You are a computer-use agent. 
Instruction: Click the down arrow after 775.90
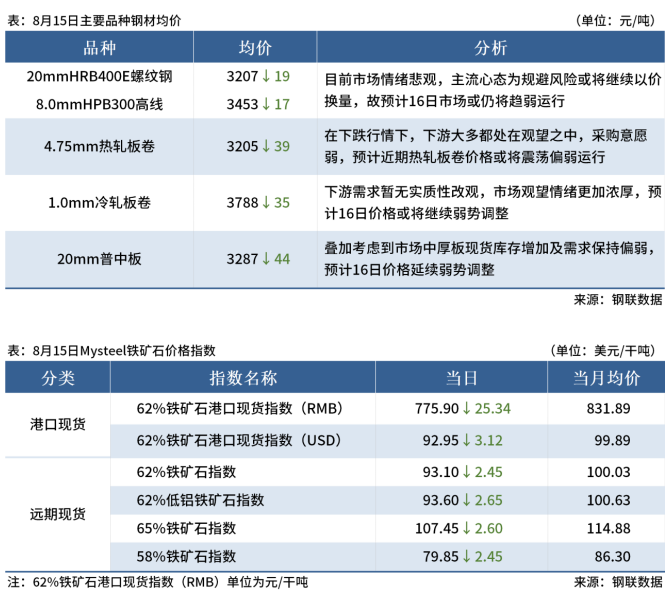click(468, 408)
